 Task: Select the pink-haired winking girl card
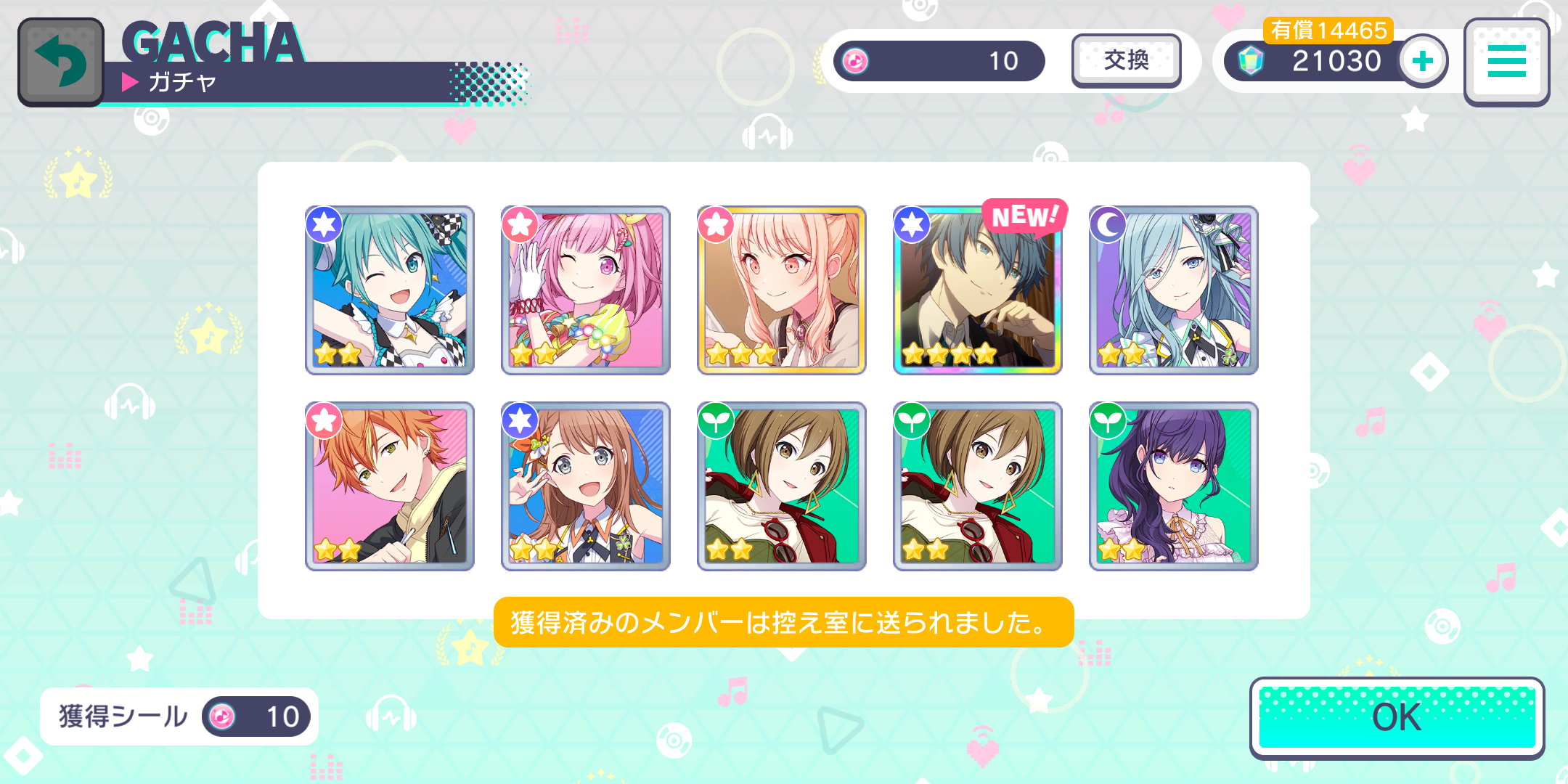pyautogui.click(x=586, y=290)
